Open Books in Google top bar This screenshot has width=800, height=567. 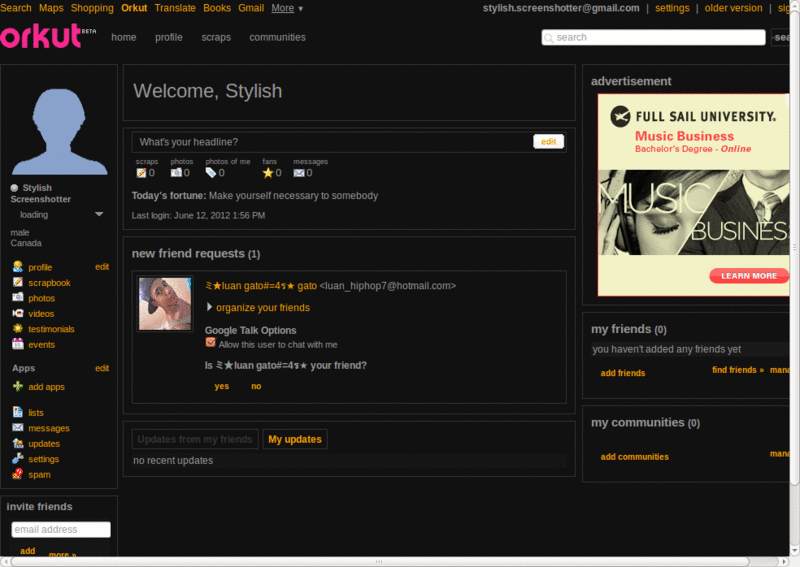[x=217, y=8]
